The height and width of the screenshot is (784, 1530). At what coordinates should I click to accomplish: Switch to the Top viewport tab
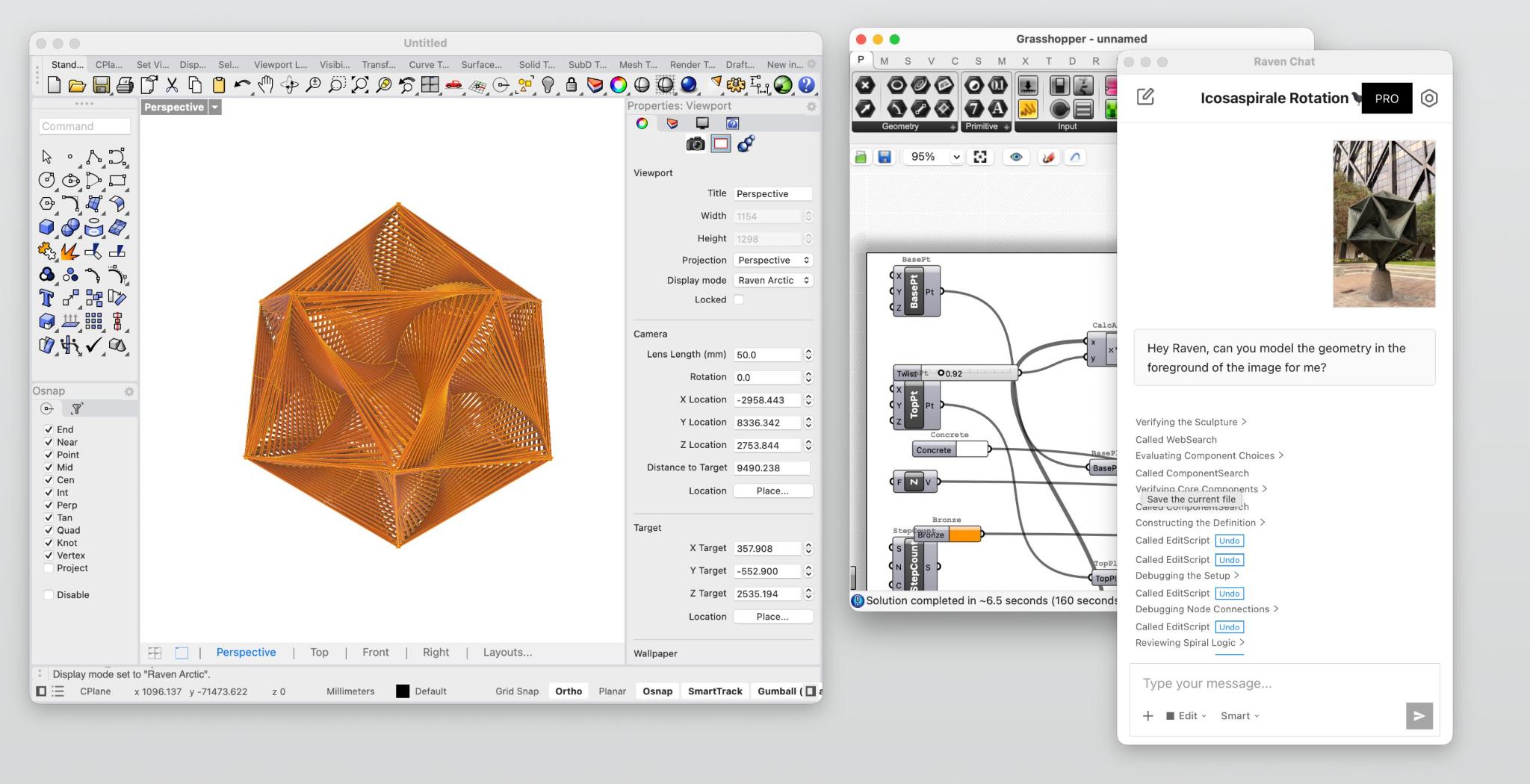(320, 653)
